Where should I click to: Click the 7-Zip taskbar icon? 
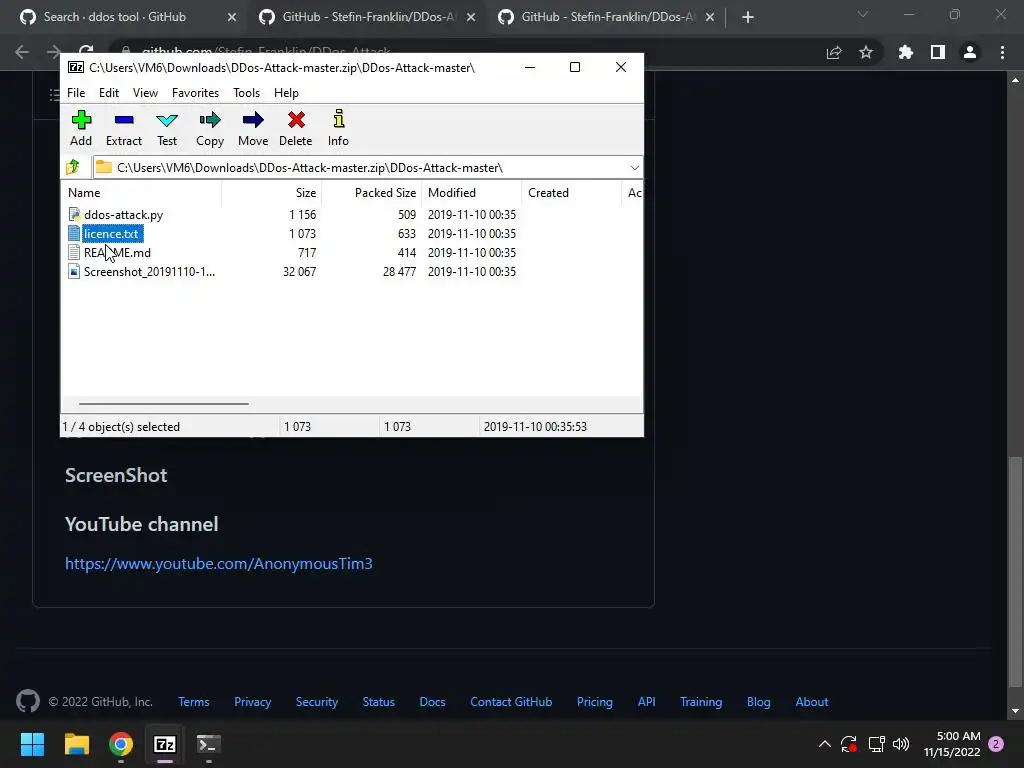pyautogui.click(x=165, y=744)
